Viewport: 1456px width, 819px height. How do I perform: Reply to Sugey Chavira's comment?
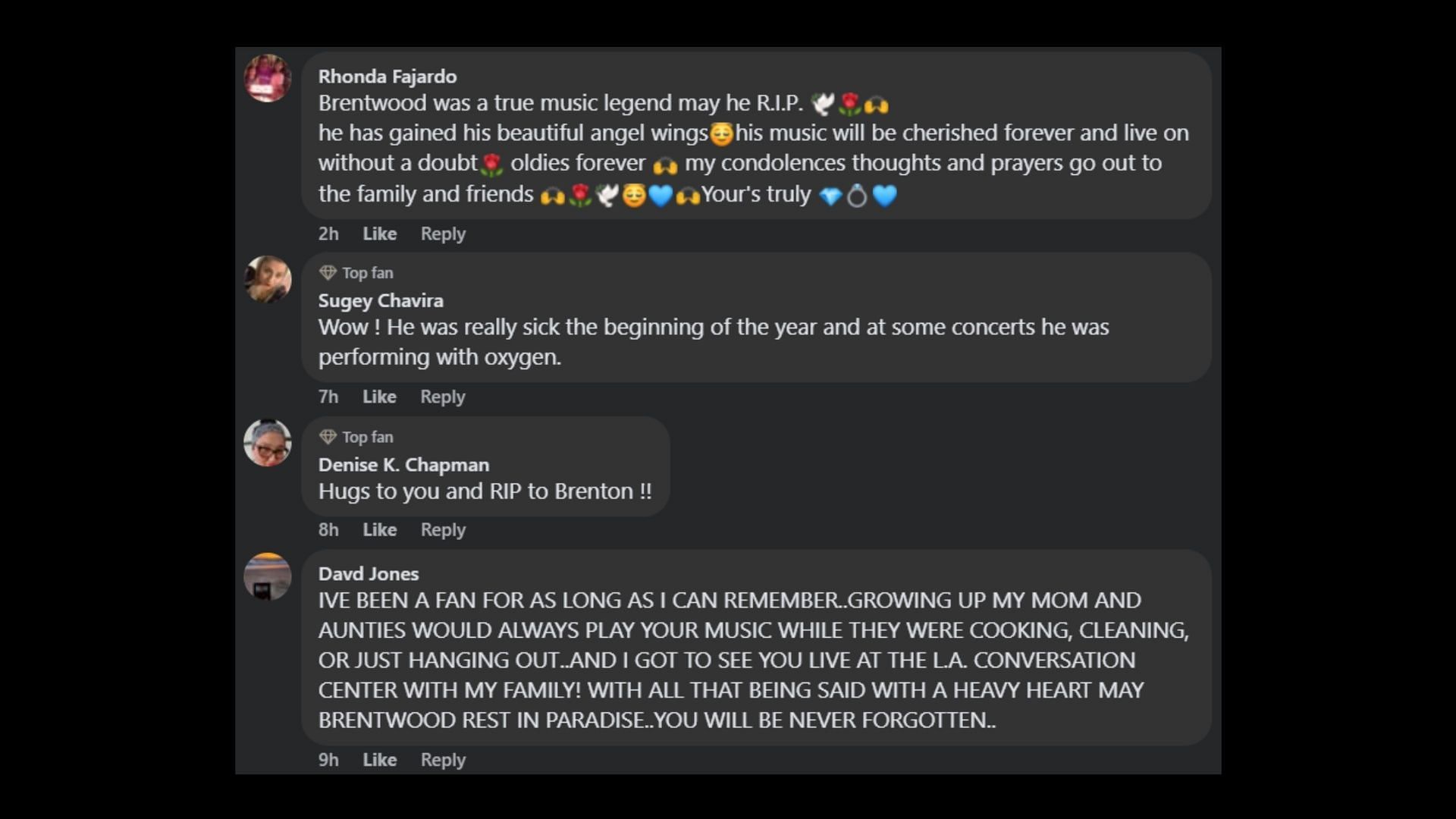[443, 397]
